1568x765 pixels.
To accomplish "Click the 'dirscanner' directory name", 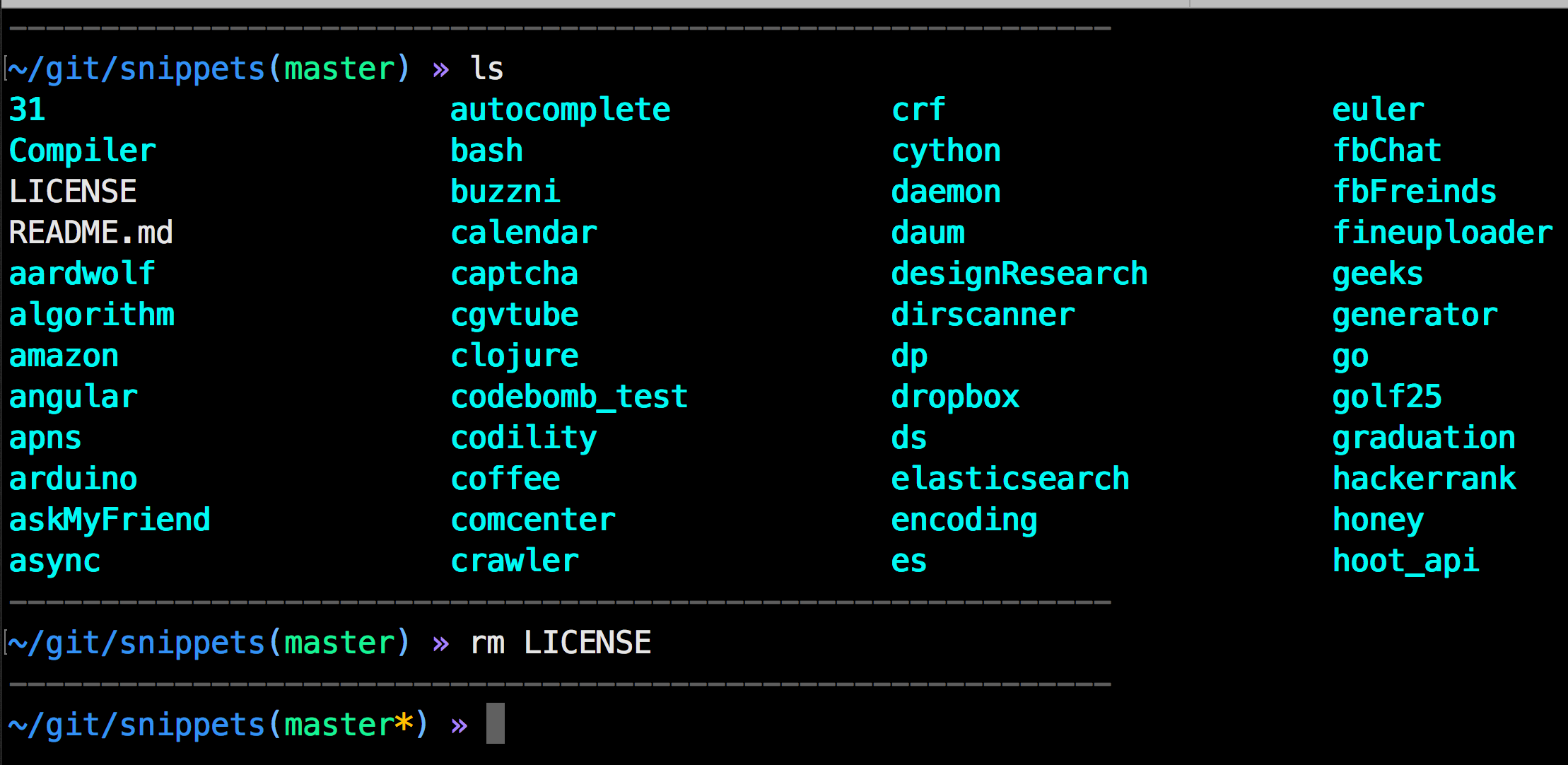I will (x=983, y=315).
